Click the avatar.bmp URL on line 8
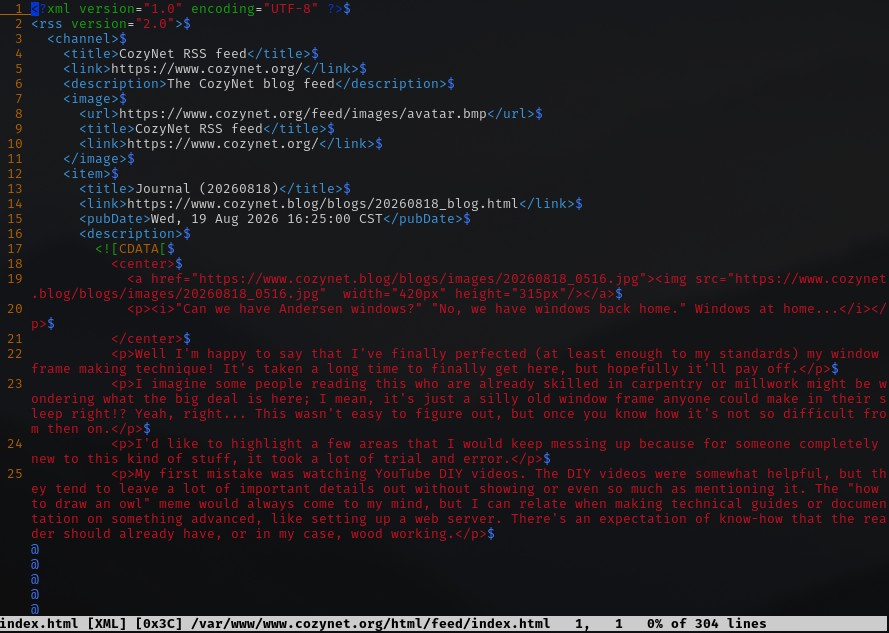This screenshot has width=889, height=633. coord(303,114)
